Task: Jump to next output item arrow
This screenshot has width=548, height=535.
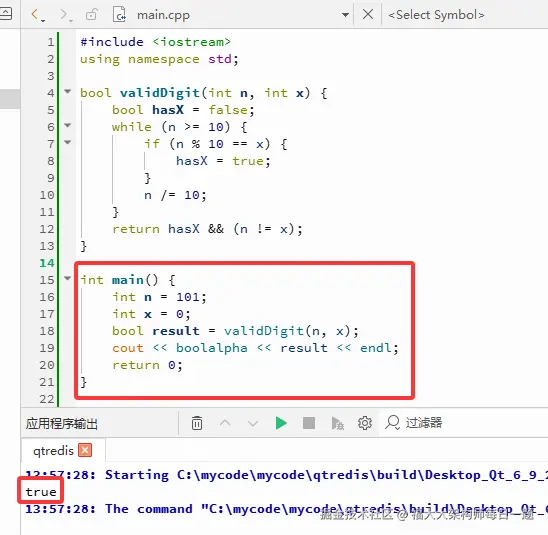Action: point(253,423)
